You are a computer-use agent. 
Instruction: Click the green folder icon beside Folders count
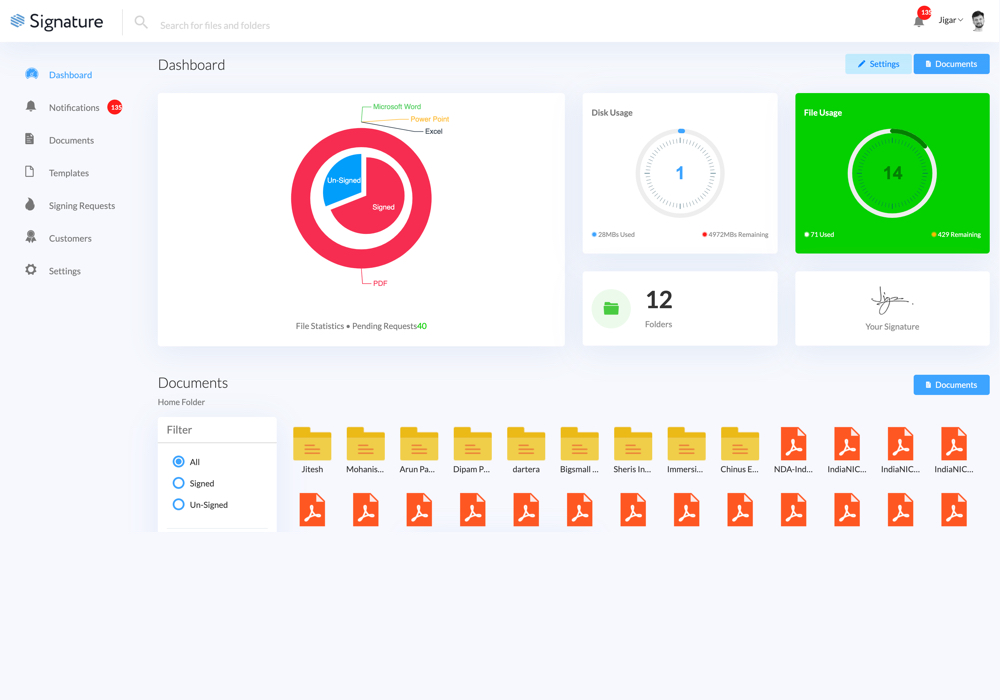point(611,307)
